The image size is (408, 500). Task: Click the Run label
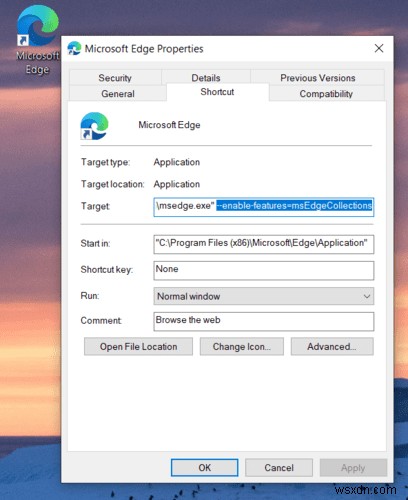coord(90,296)
